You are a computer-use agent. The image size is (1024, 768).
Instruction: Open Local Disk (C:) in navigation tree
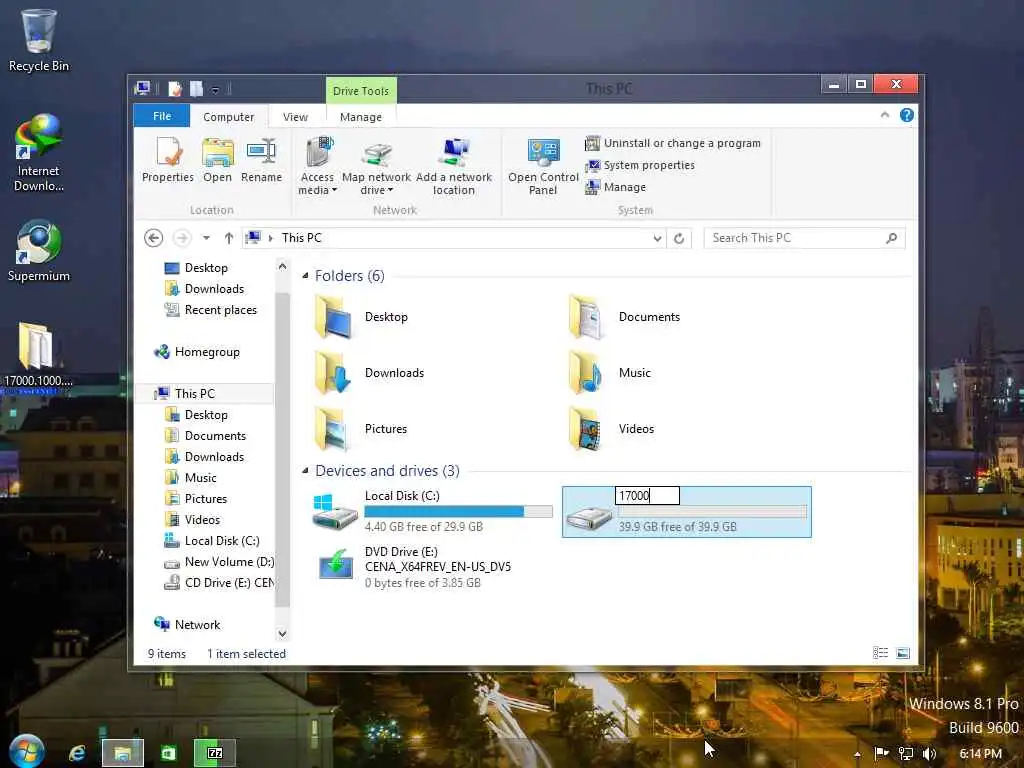[212, 541]
